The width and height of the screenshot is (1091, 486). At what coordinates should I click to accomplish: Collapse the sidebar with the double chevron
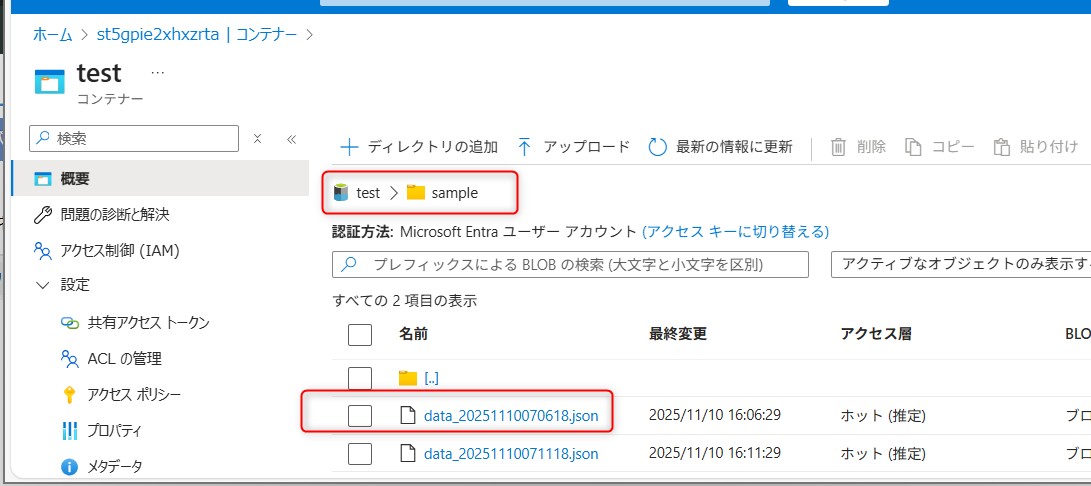292,139
